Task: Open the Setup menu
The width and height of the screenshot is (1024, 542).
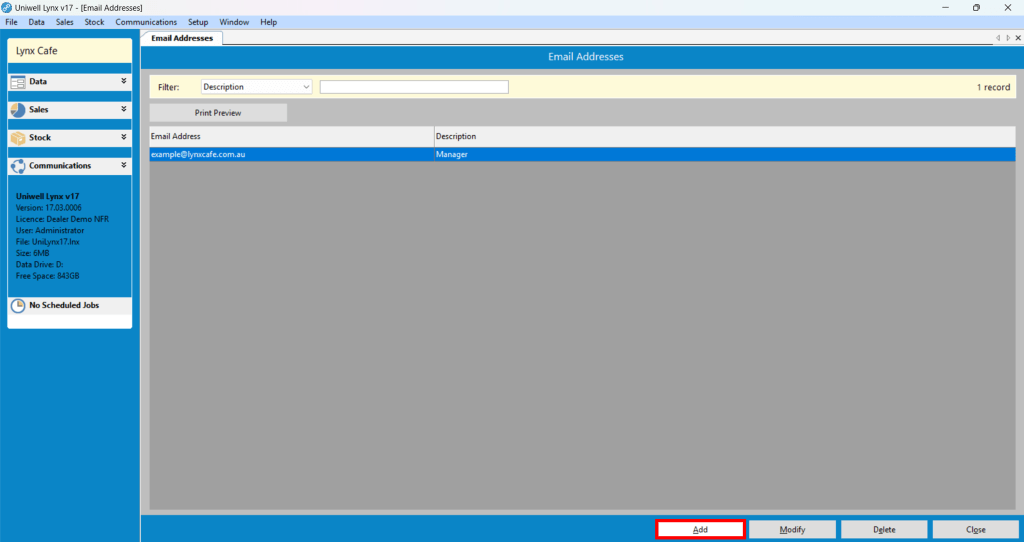Action: click(198, 22)
